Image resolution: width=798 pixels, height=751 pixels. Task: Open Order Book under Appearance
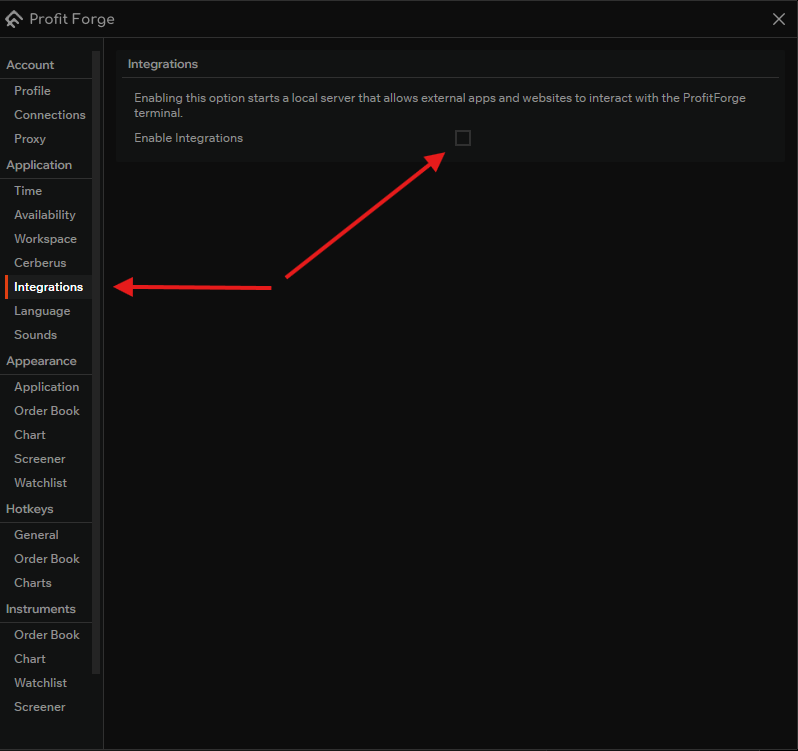47,411
